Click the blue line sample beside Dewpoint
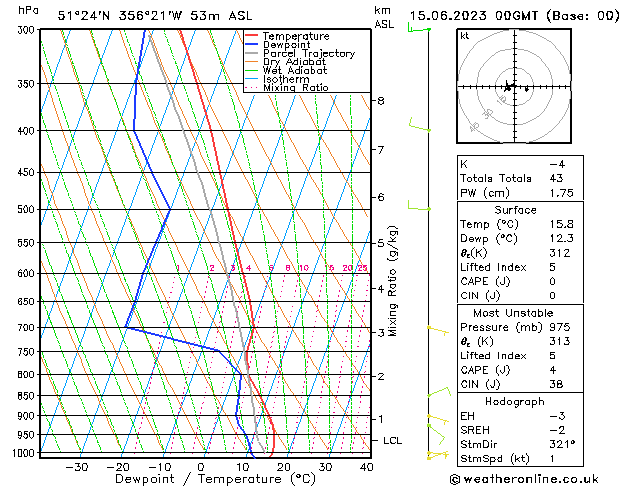The width and height of the screenshot is (629, 486). pos(252,45)
